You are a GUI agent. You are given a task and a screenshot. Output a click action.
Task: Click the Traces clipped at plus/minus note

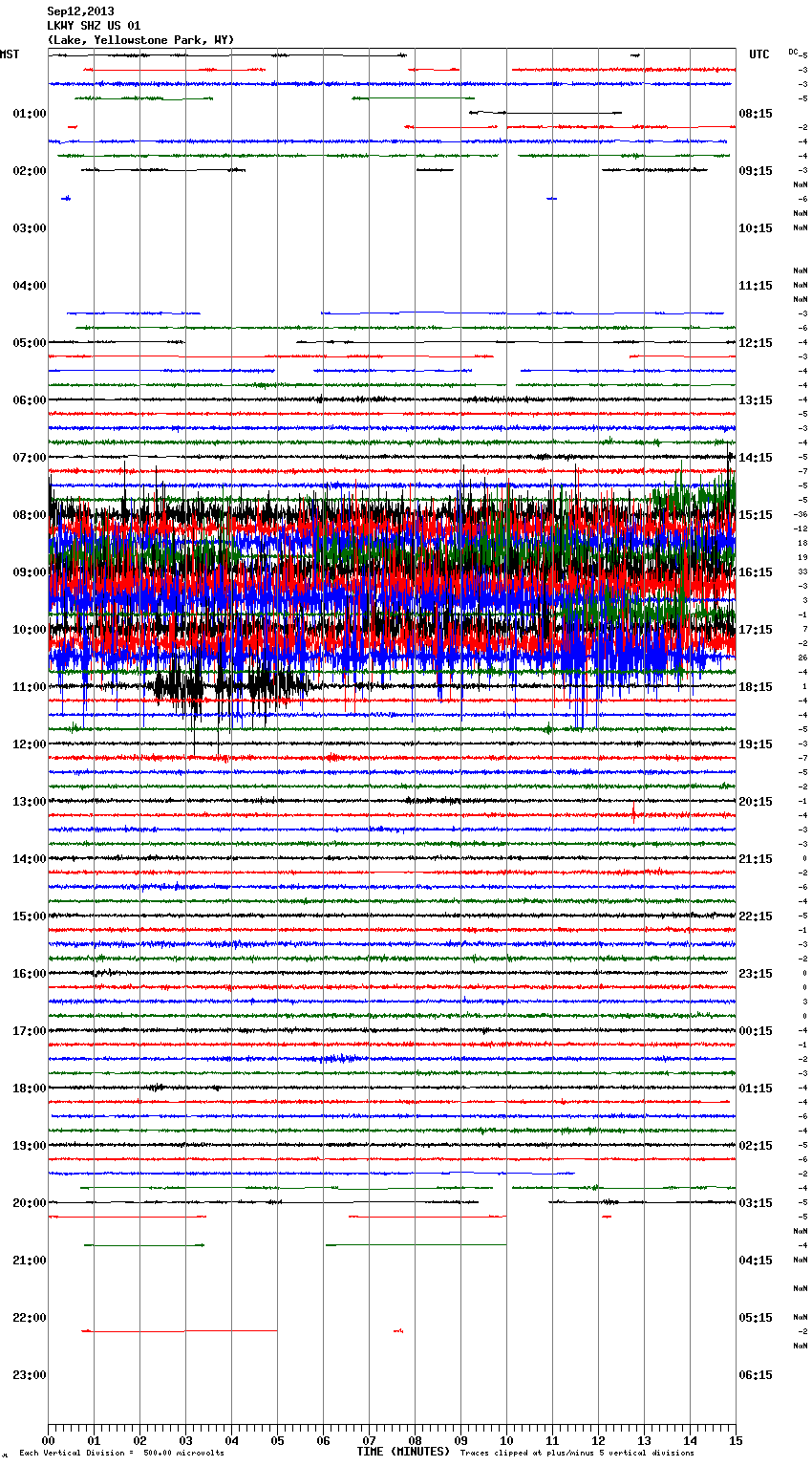[577, 1454]
